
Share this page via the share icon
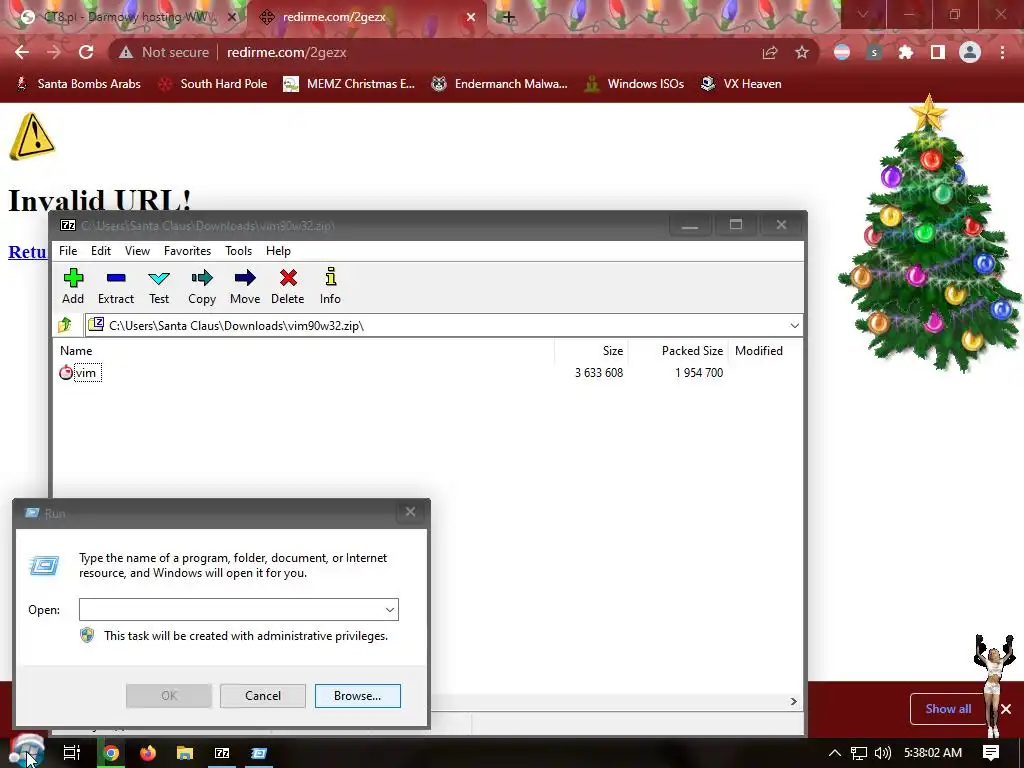(770, 52)
